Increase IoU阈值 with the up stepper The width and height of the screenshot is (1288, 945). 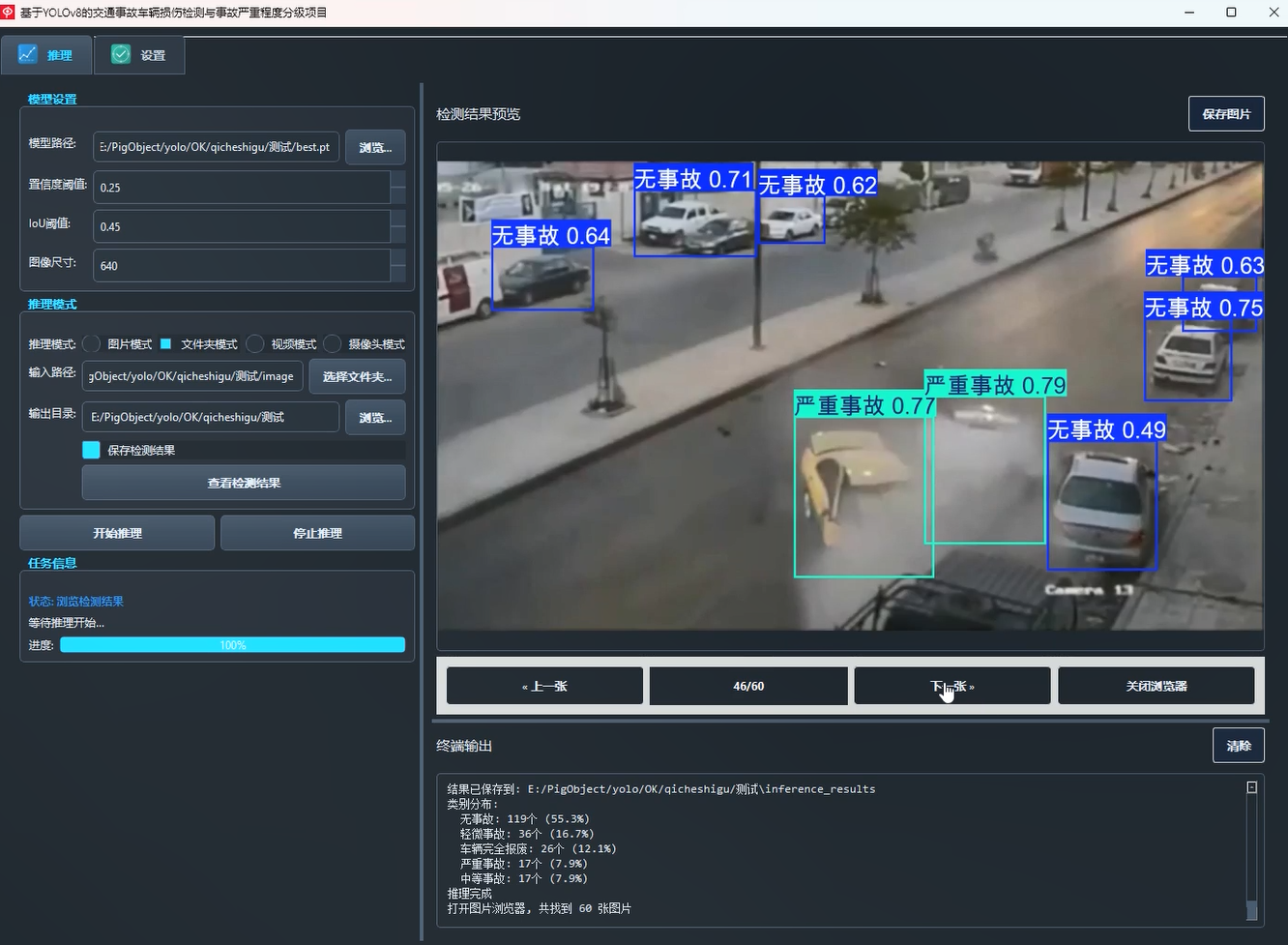(397, 218)
